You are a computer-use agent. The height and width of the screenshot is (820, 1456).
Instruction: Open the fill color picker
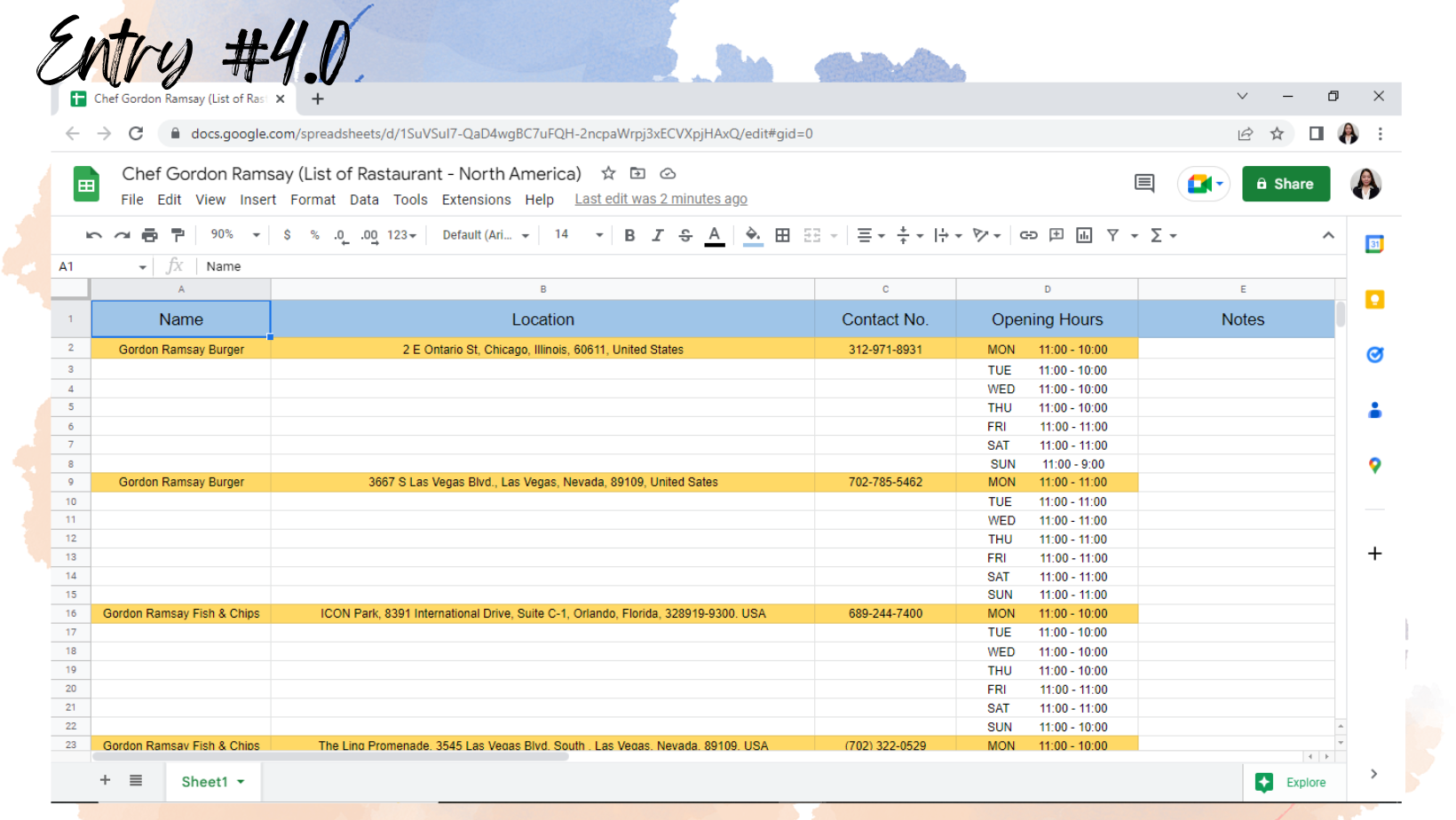[x=753, y=235]
